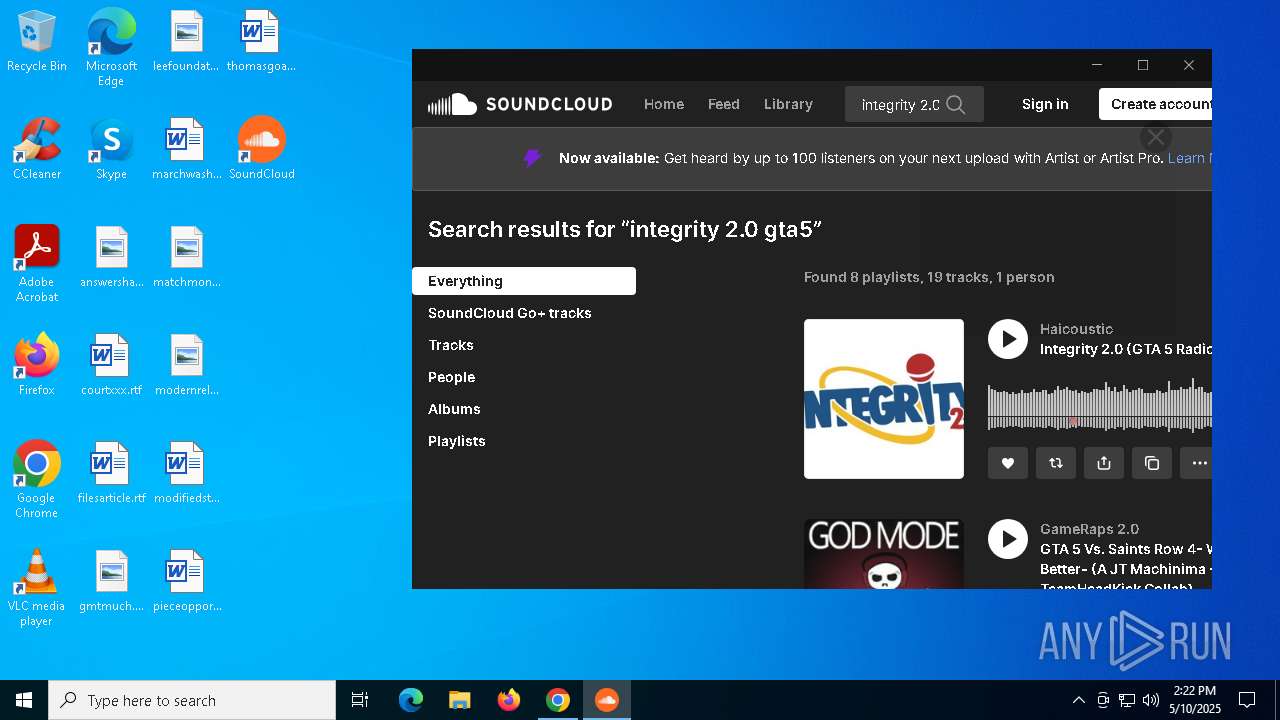This screenshot has height=720, width=1280.
Task: Select the marchwash desktop document
Action: [x=186, y=149]
